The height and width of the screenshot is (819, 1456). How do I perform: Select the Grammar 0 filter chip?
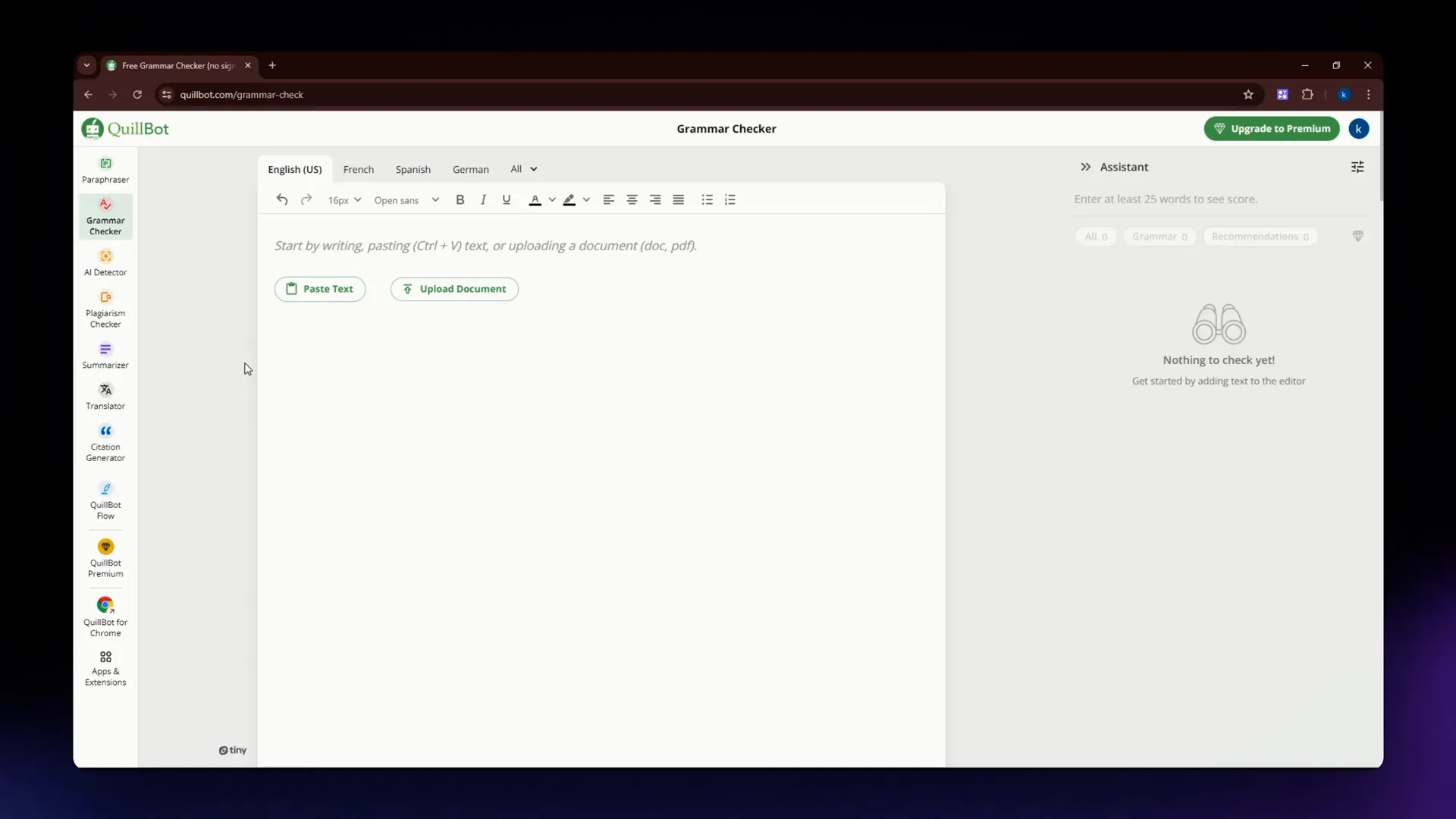(x=1159, y=237)
